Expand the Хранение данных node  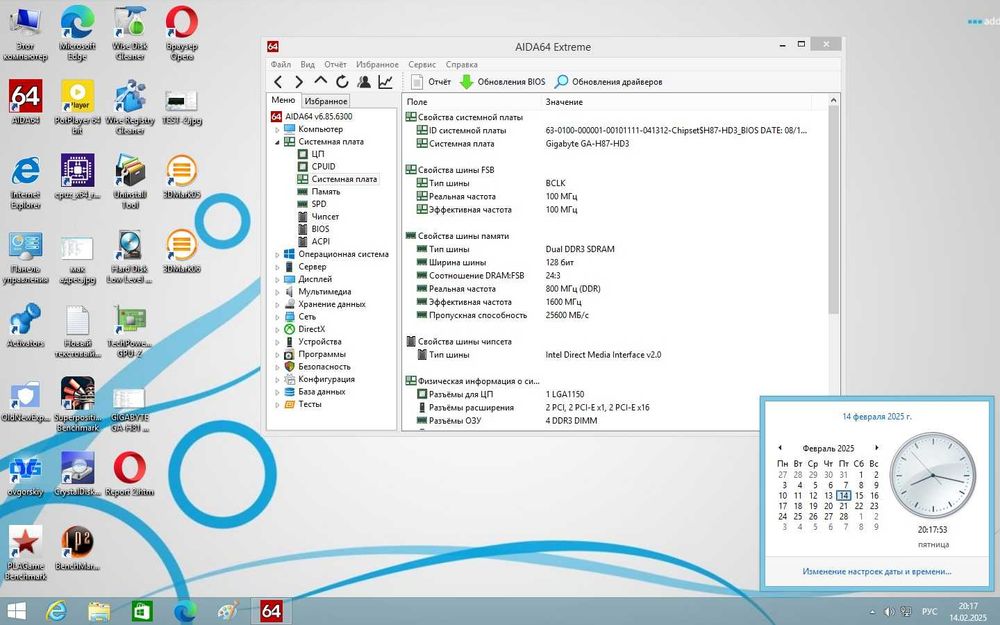click(277, 305)
